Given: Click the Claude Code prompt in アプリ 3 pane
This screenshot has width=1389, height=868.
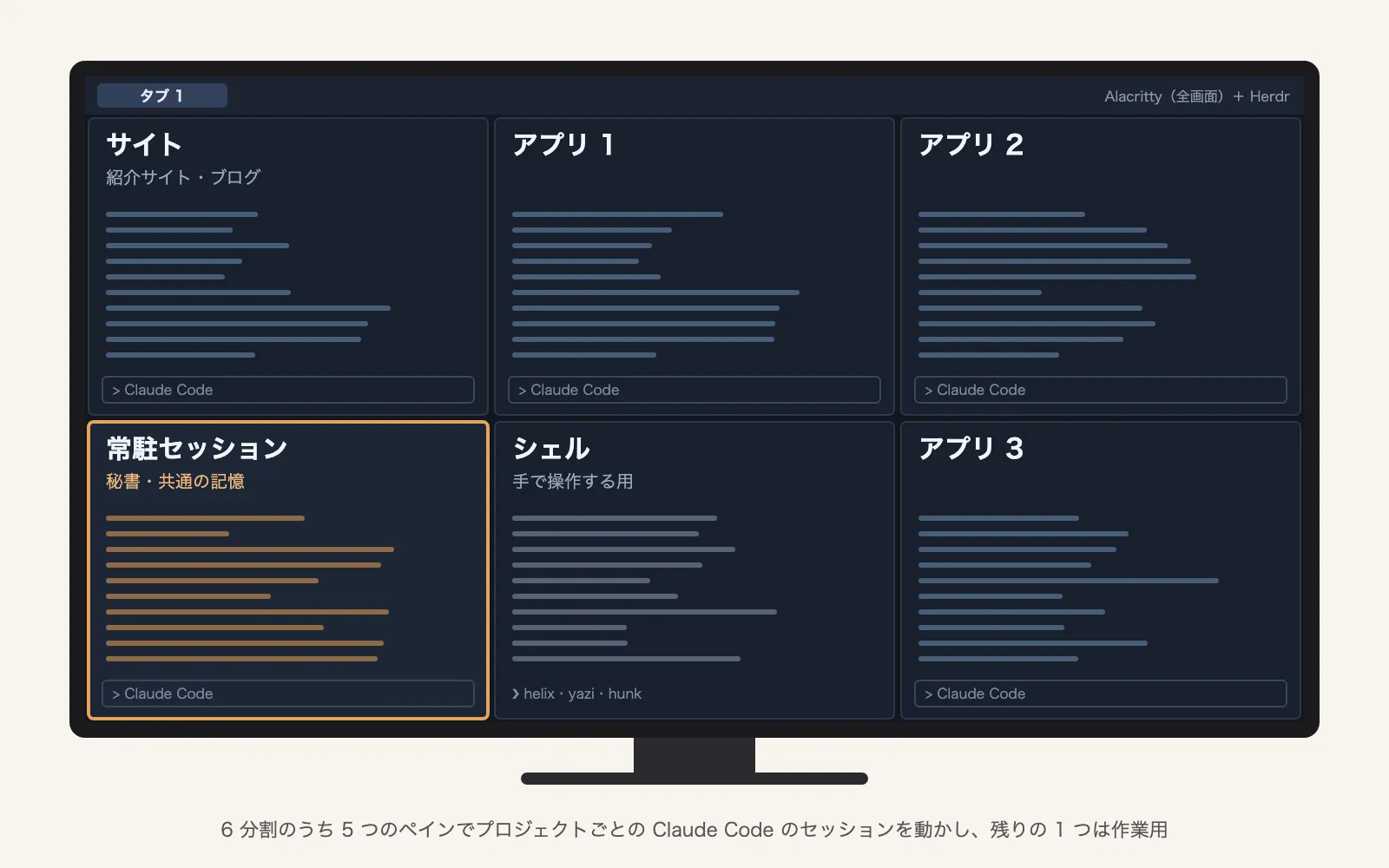Looking at the screenshot, I should [x=1101, y=694].
